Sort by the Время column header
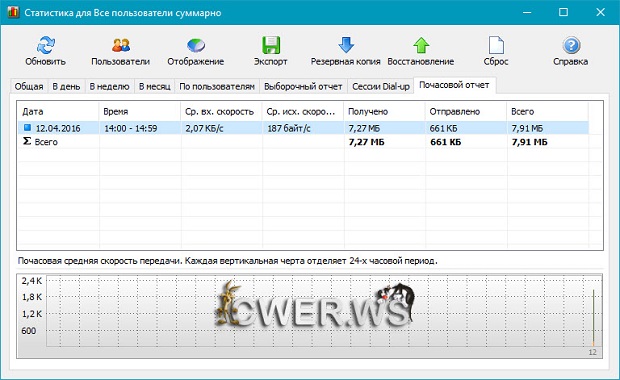This screenshot has width=620, height=380. point(140,112)
